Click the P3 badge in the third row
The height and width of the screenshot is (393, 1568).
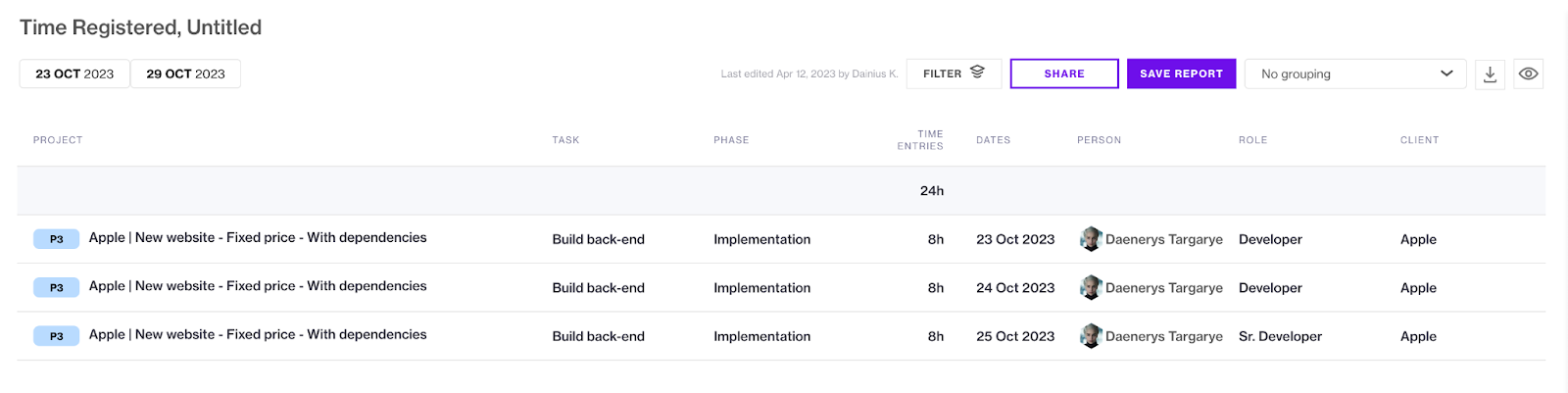pos(56,336)
